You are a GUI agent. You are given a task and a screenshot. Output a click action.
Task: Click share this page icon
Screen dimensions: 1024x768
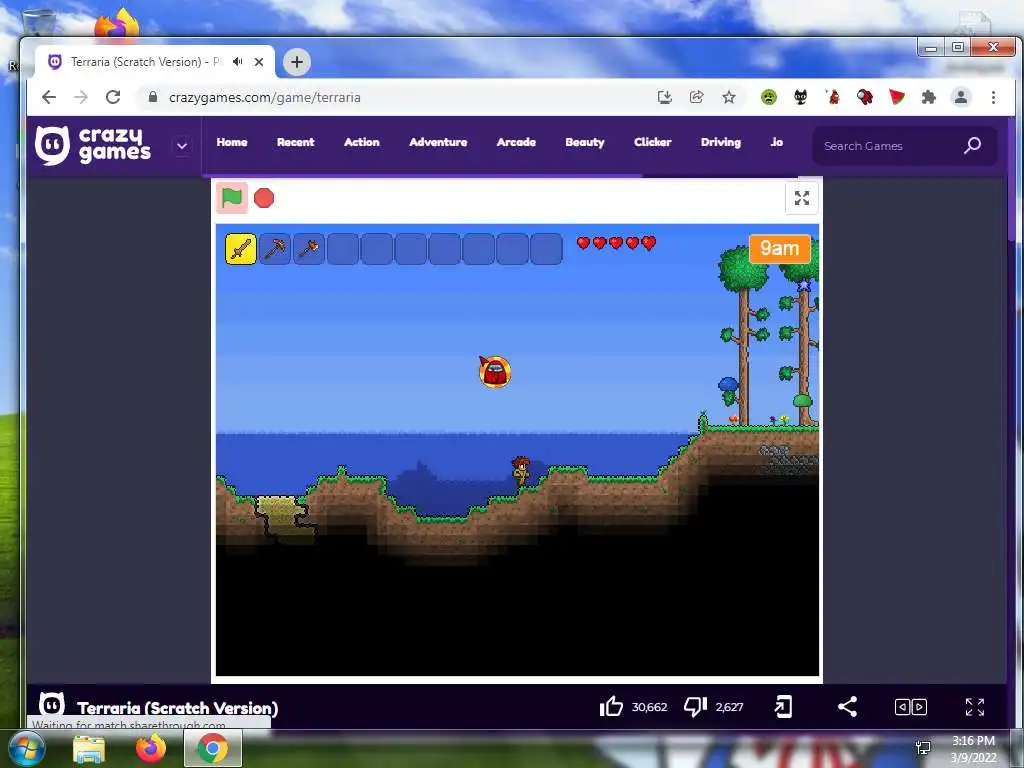697,97
